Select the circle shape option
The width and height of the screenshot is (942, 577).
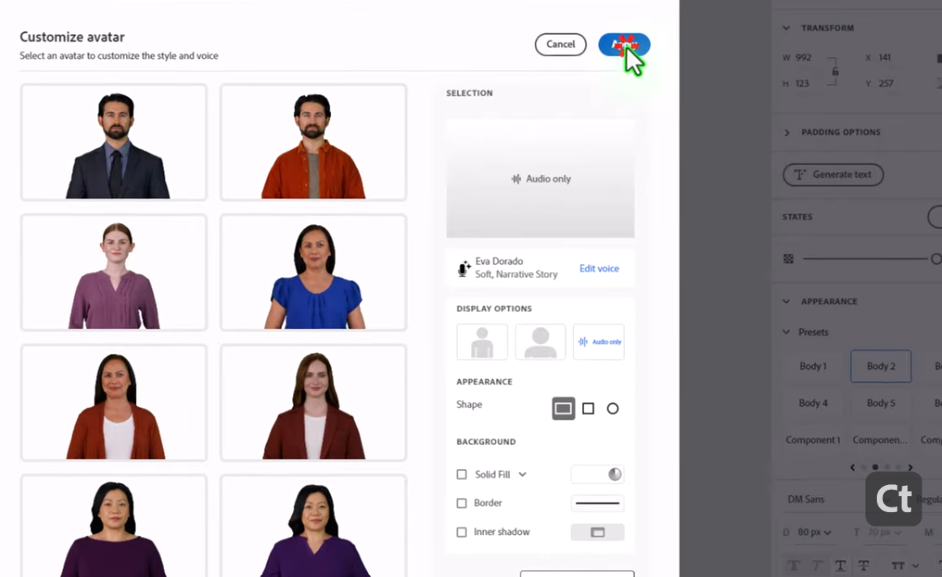(x=613, y=408)
